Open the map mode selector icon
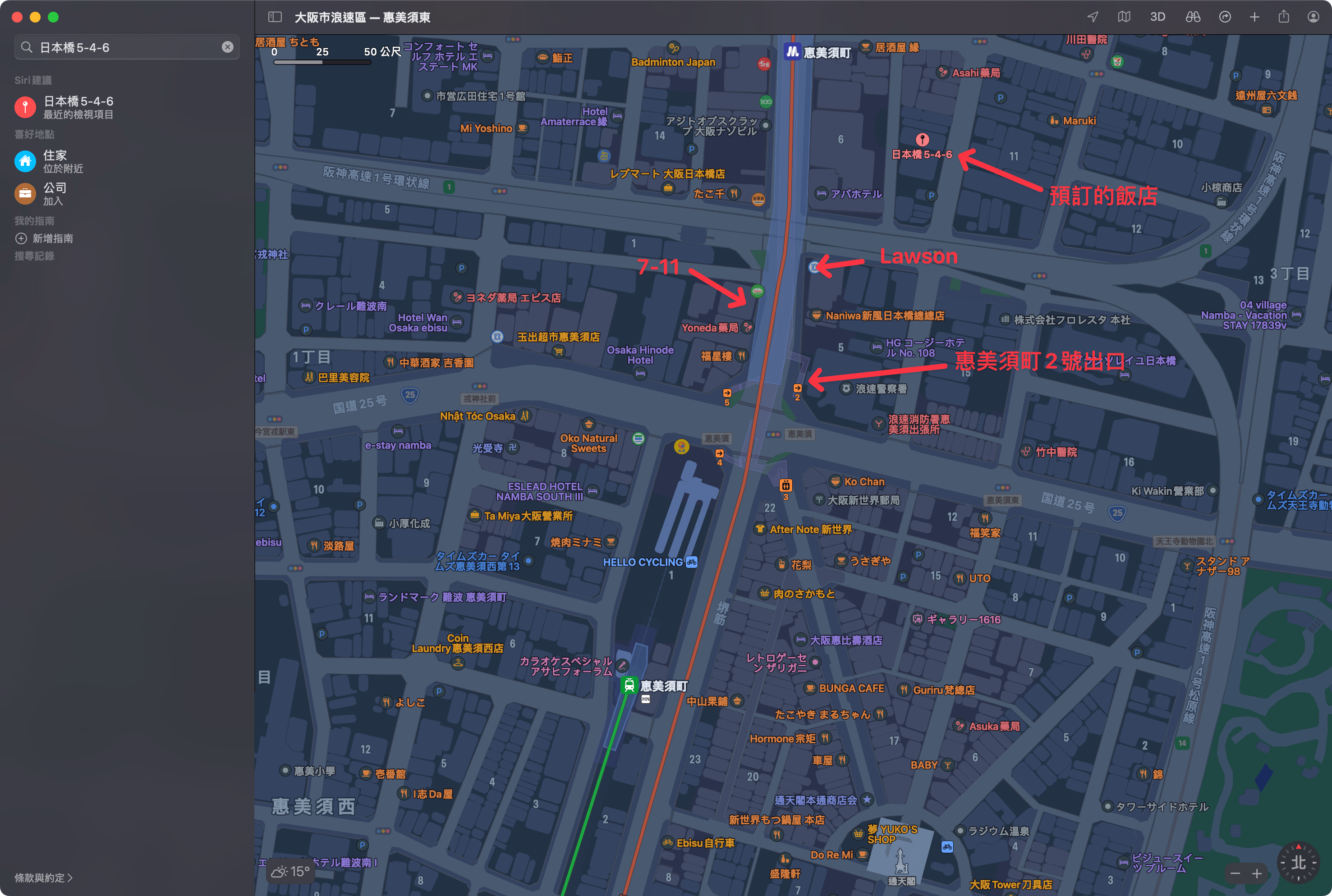The width and height of the screenshot is (1332, 896). pos(1124,17)
